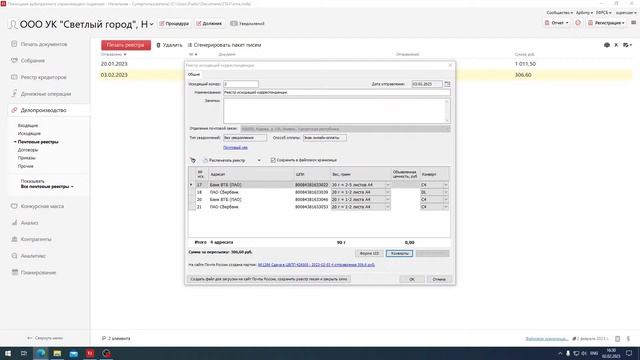Click the person icon beside the company name

(x=13, y=24)
